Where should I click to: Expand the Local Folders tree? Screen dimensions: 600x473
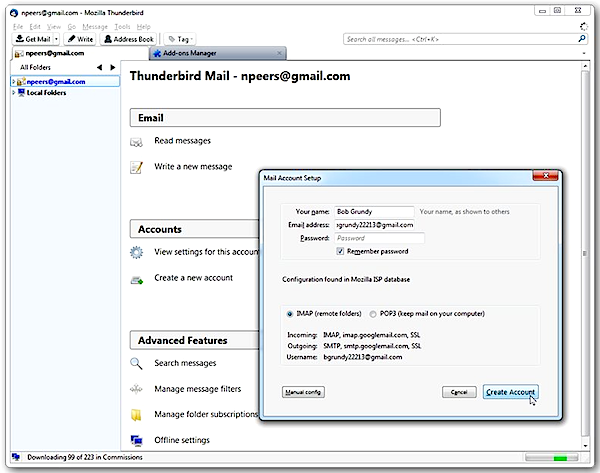(x=12, y=93)
